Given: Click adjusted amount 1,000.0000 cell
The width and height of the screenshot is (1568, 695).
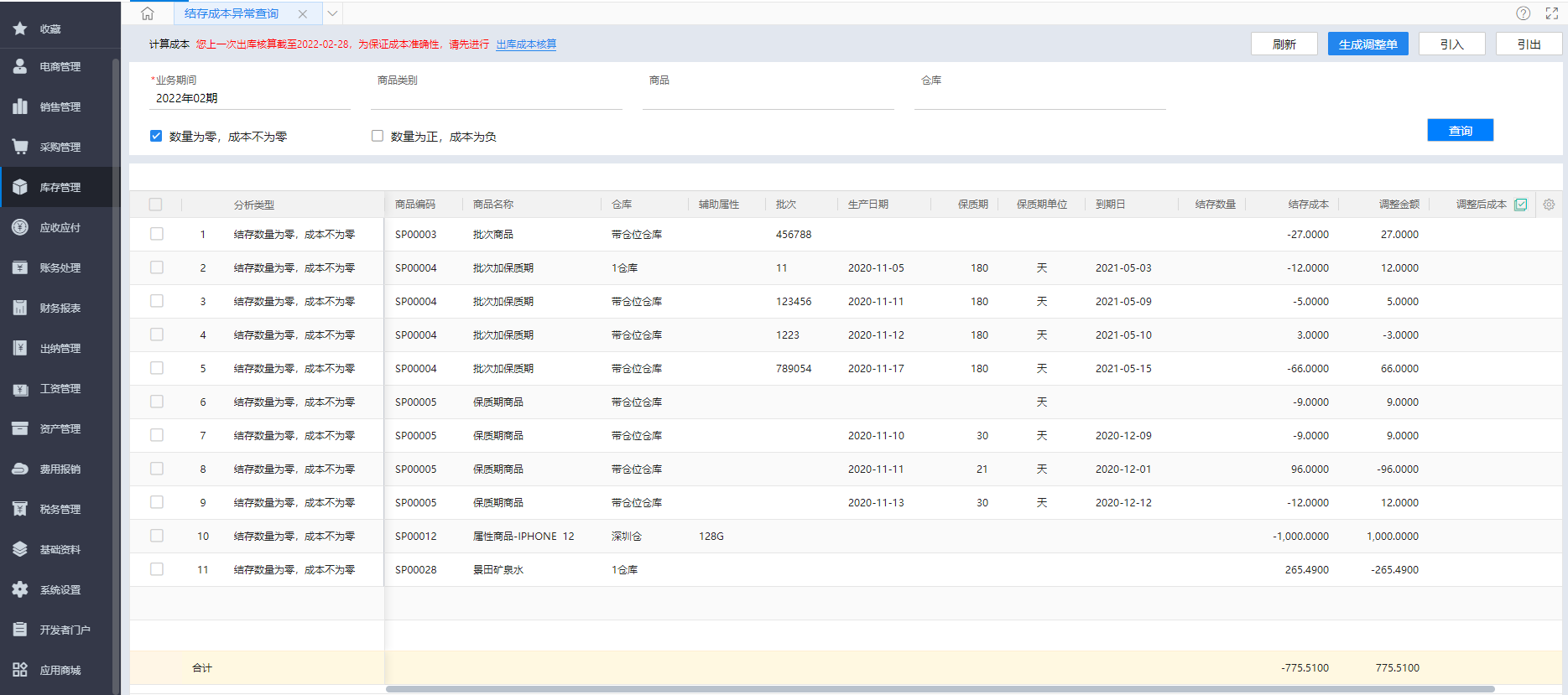Looking at the screenshot, I should click(x=1393, y=536).
